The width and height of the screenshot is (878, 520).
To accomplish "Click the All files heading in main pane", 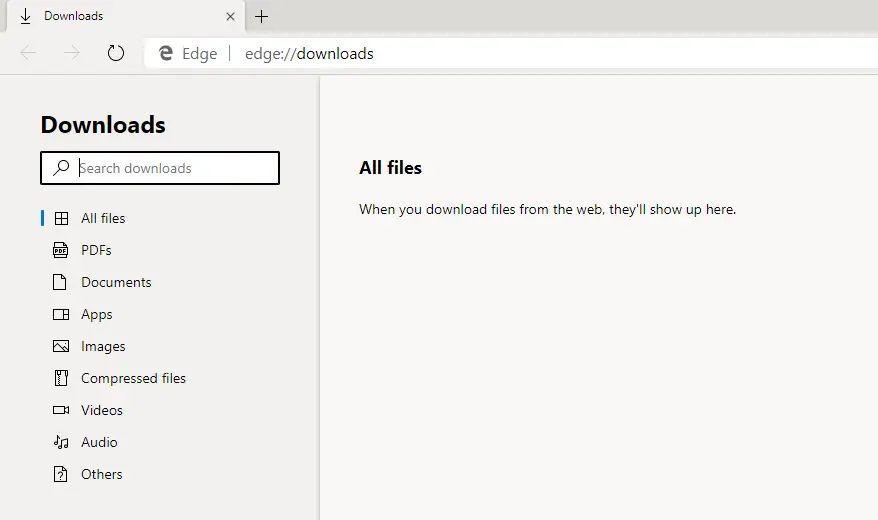I will click(390, 167).
